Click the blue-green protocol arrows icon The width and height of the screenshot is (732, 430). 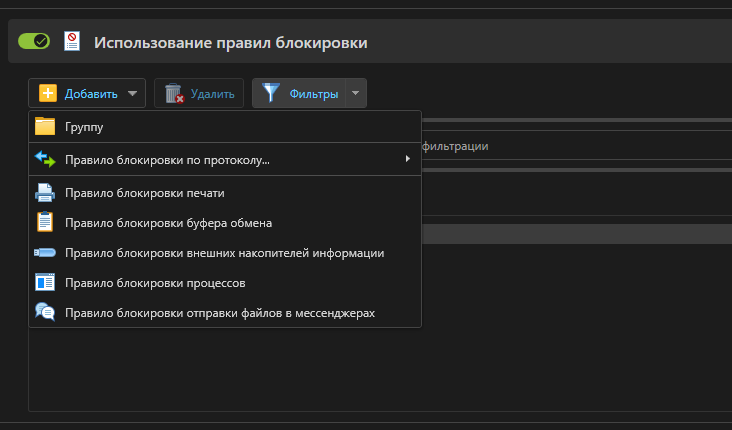click(x=45, y=159)
